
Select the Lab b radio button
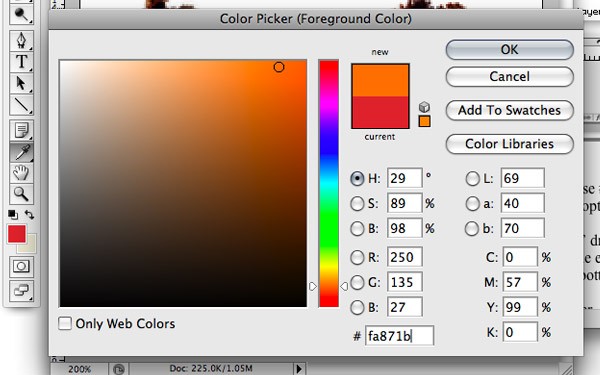pos(472,229)
